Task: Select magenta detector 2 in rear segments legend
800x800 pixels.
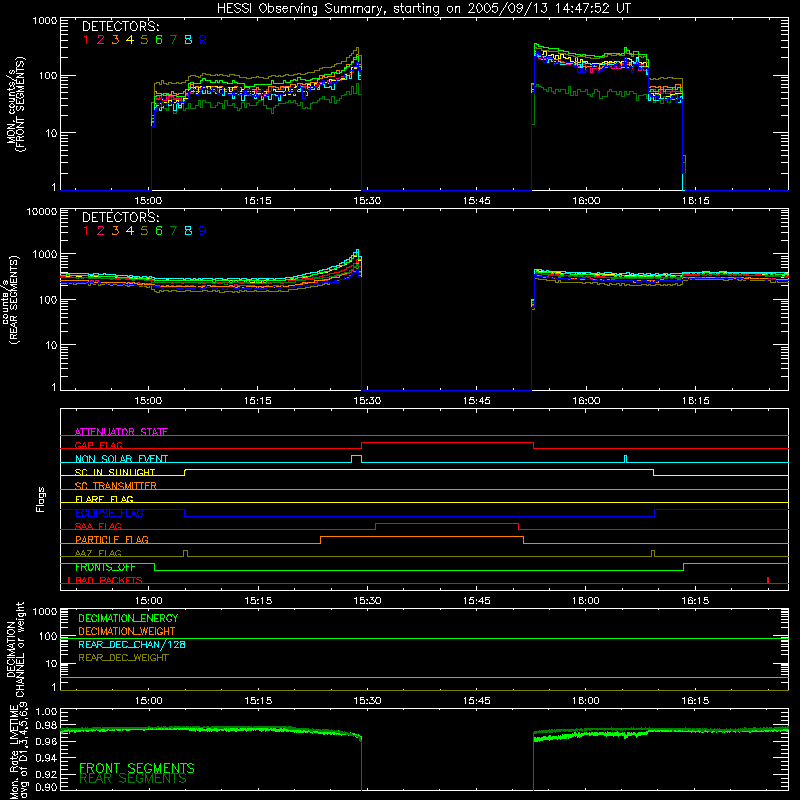Action: tap(101, 231)
